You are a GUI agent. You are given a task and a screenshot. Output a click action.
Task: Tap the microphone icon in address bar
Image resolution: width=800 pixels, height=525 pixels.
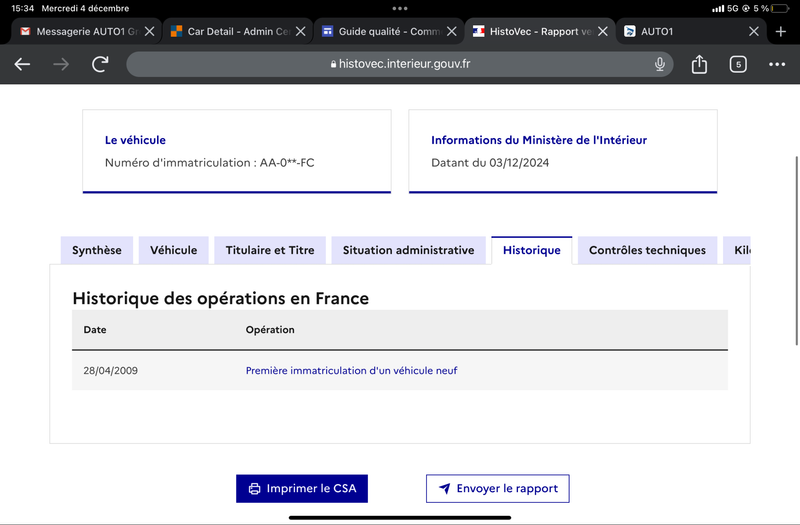coord(660,64)
